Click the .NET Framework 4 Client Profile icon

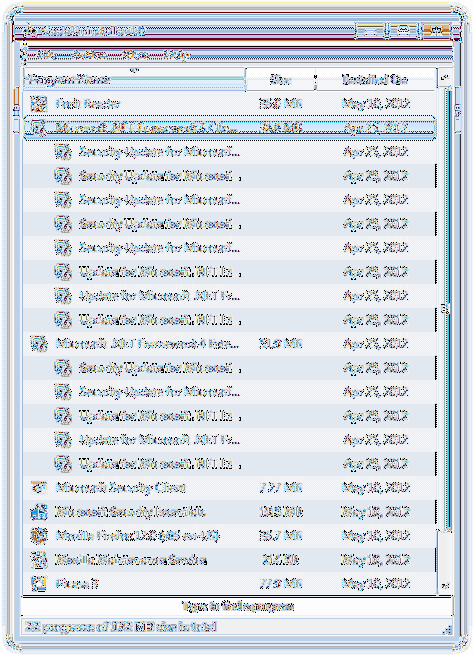click(x=39, y=128)
